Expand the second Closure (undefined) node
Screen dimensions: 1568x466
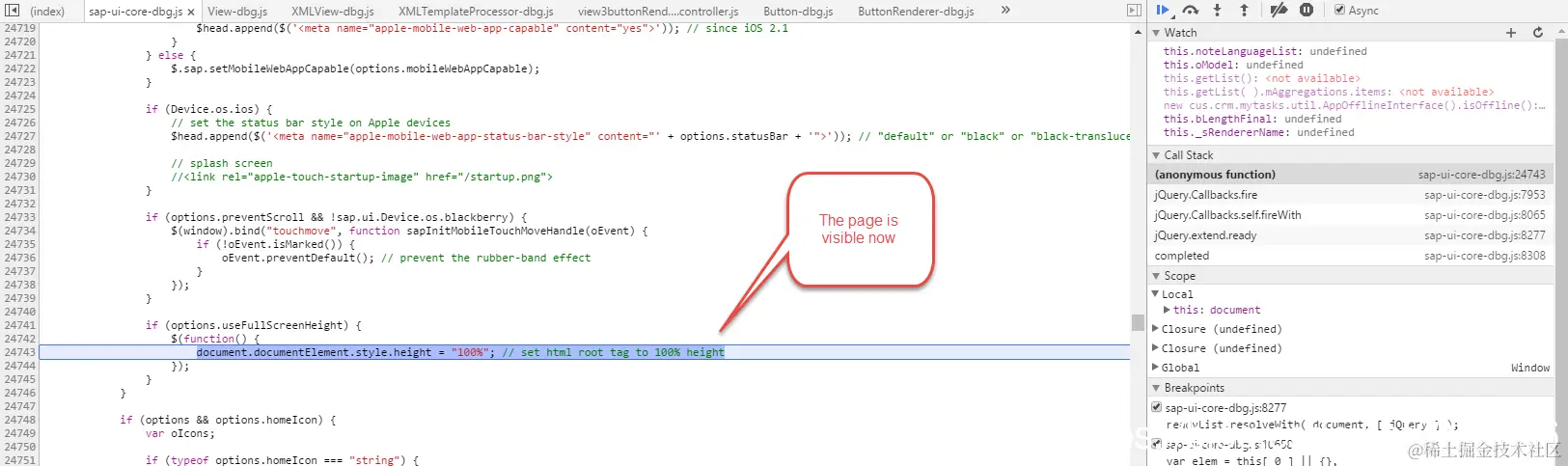[1156, 348]
